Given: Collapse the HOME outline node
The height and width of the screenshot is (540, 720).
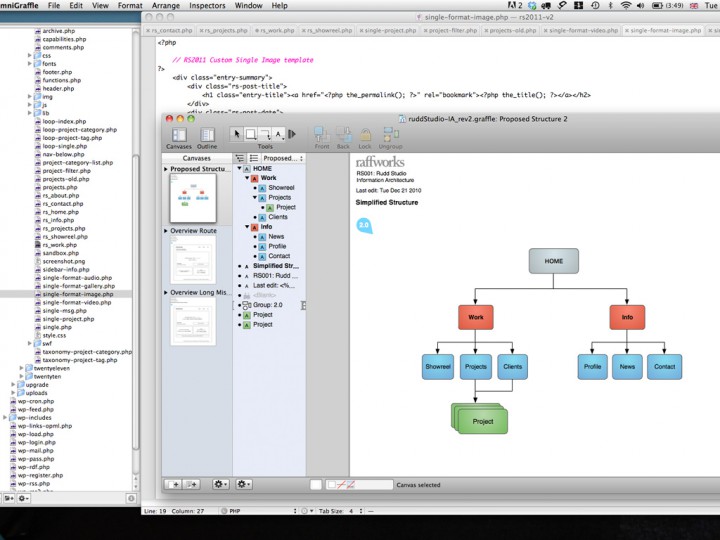Looking at the screenshot, I should [239, 169].
